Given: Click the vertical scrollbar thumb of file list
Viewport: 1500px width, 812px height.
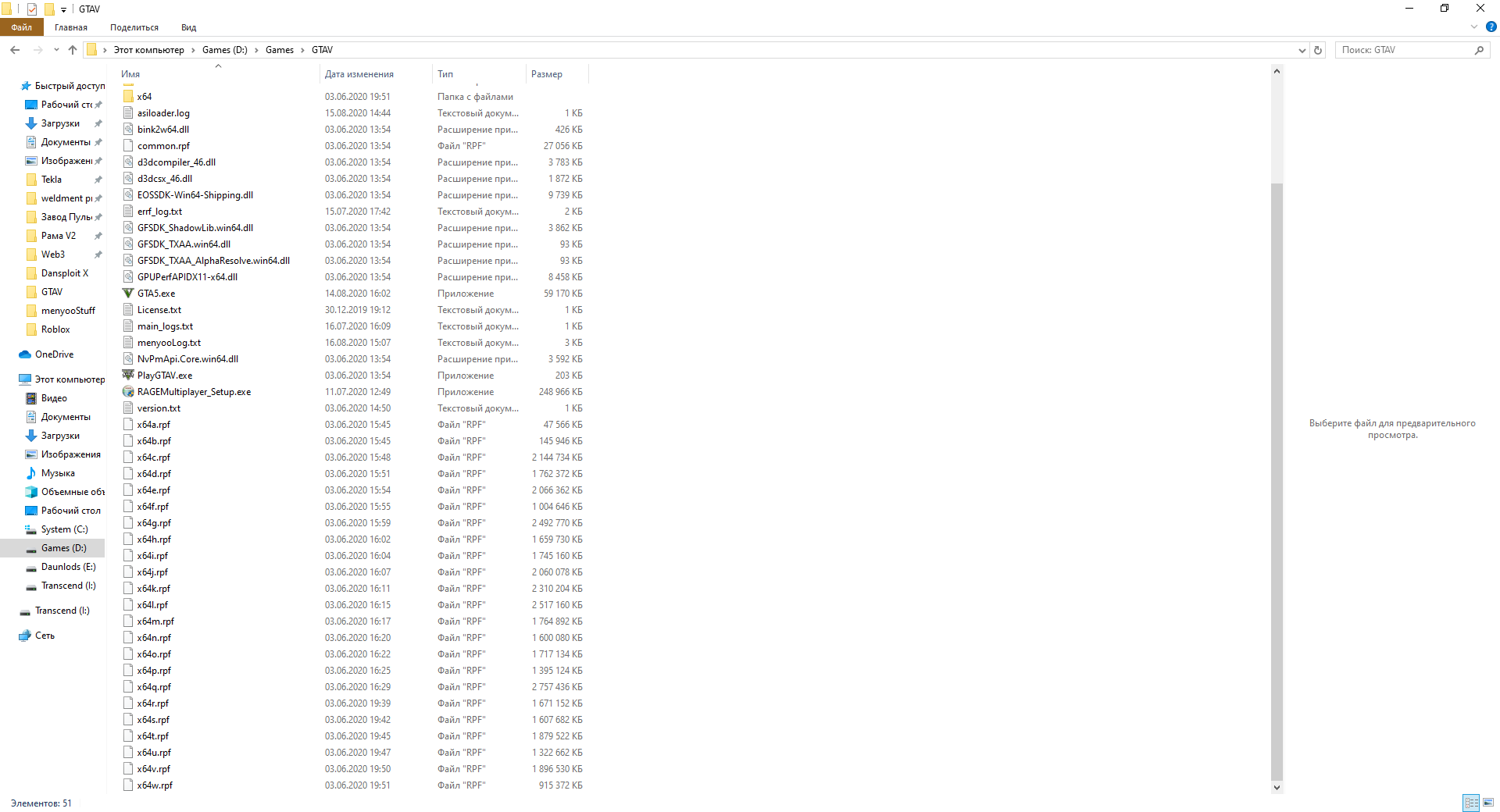Looking at the screenshot, I should 1277,481.
